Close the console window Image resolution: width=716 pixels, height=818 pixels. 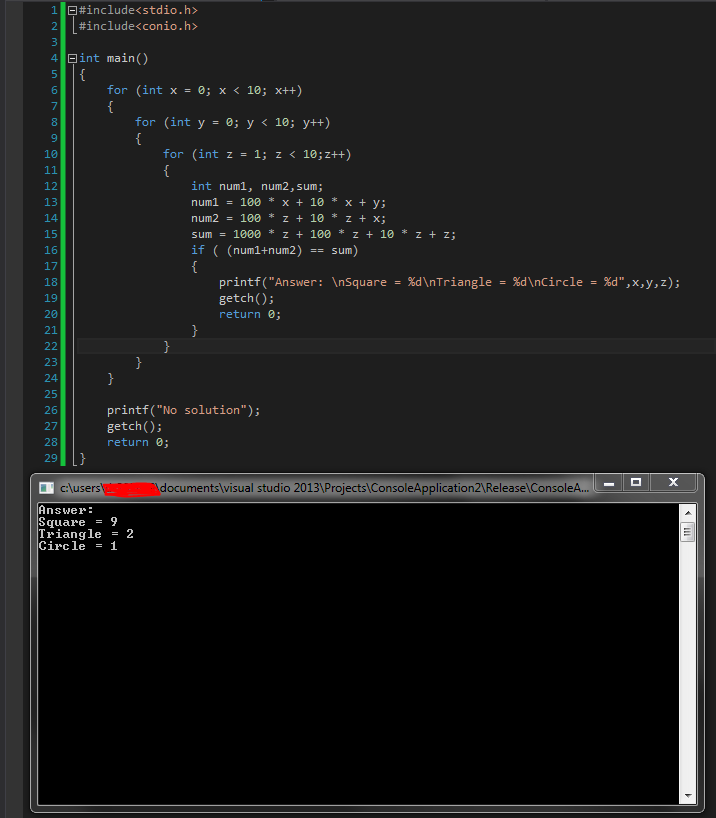pyautogui.click(x=673, y=483)
